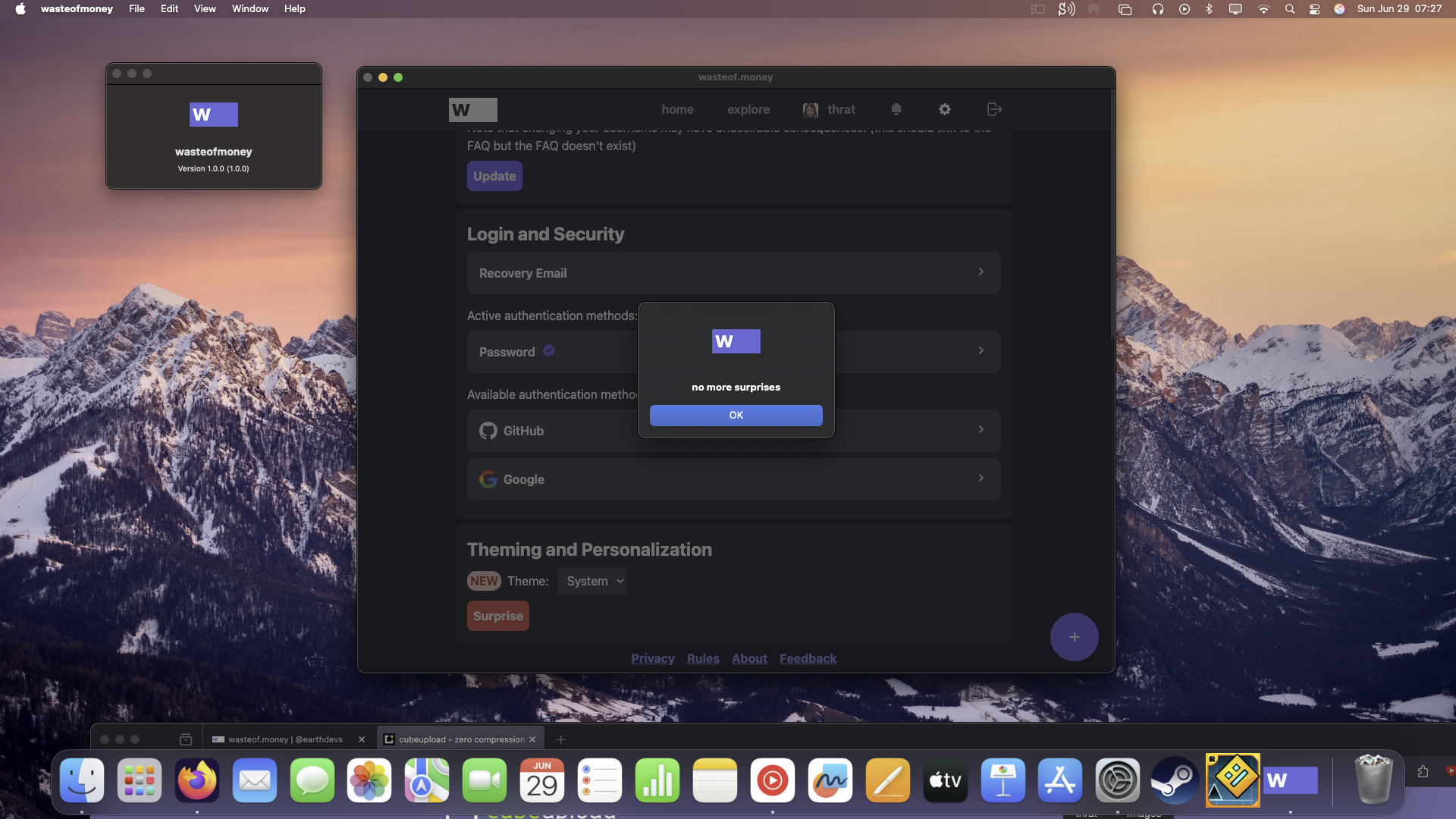Expand the Recovery Email row
This screenshot has width=1456, height=819.
(733, 273)
